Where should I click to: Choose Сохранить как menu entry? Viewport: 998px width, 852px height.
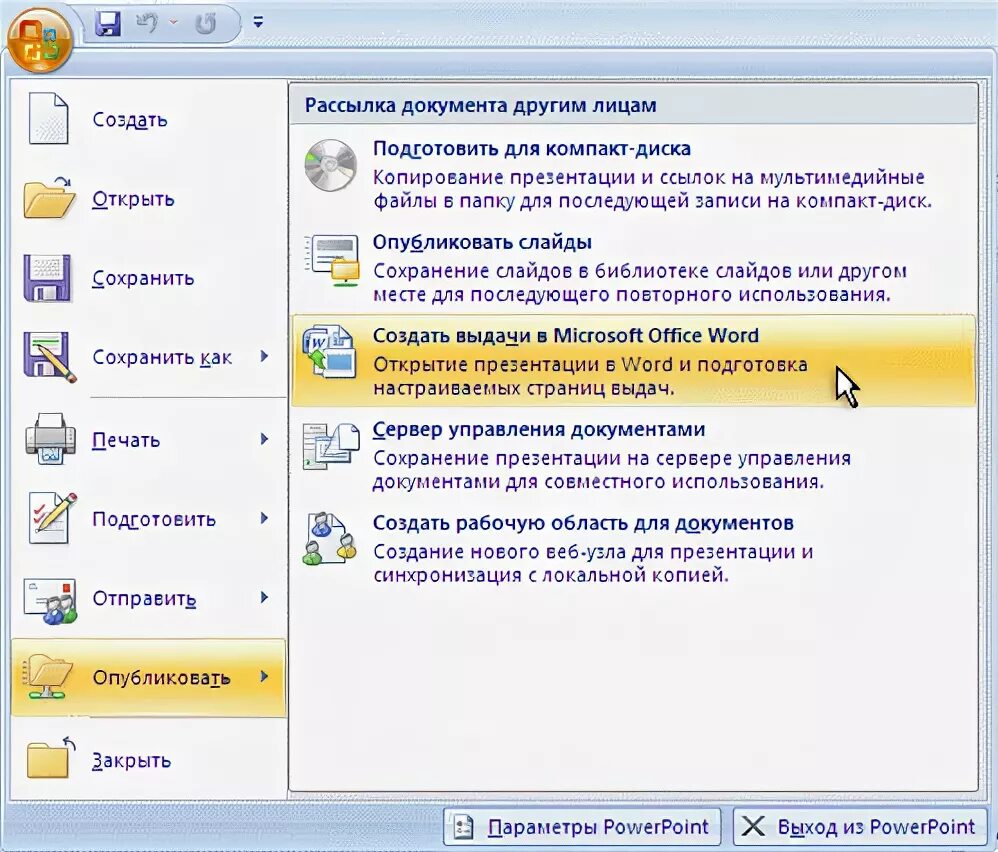point(148,357)
